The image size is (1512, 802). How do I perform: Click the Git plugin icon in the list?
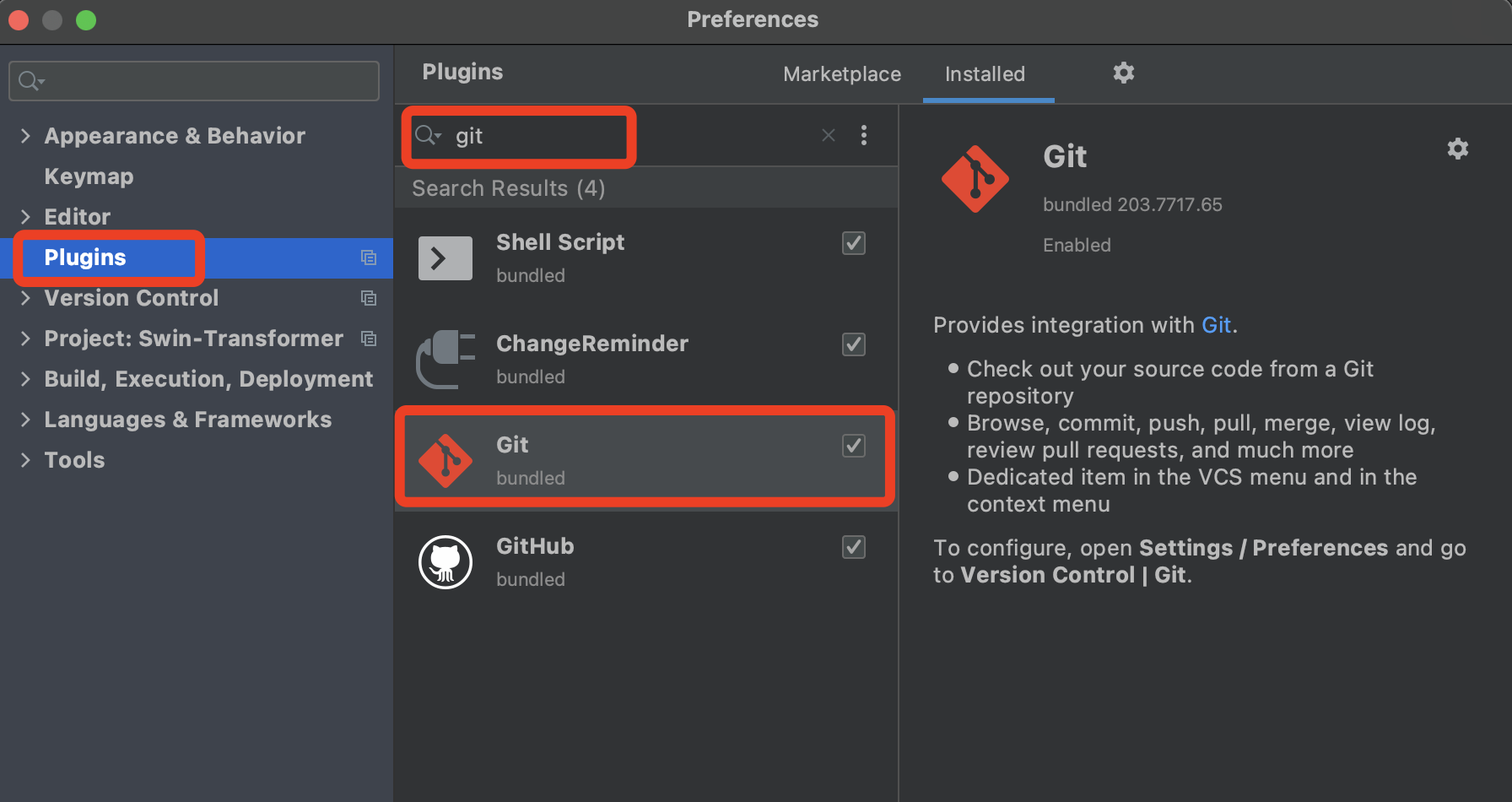(445, 461)
